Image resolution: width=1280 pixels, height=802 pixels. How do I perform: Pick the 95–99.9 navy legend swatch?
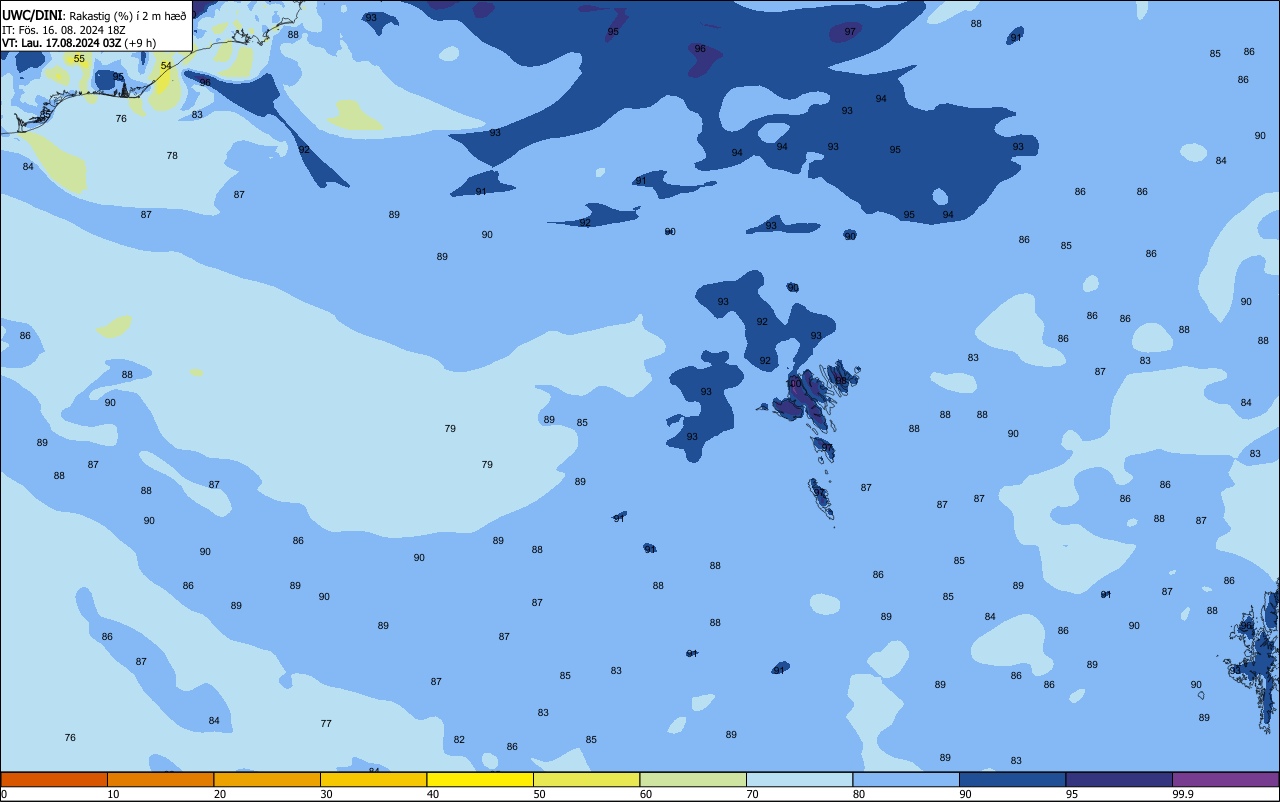[1119, 779]
